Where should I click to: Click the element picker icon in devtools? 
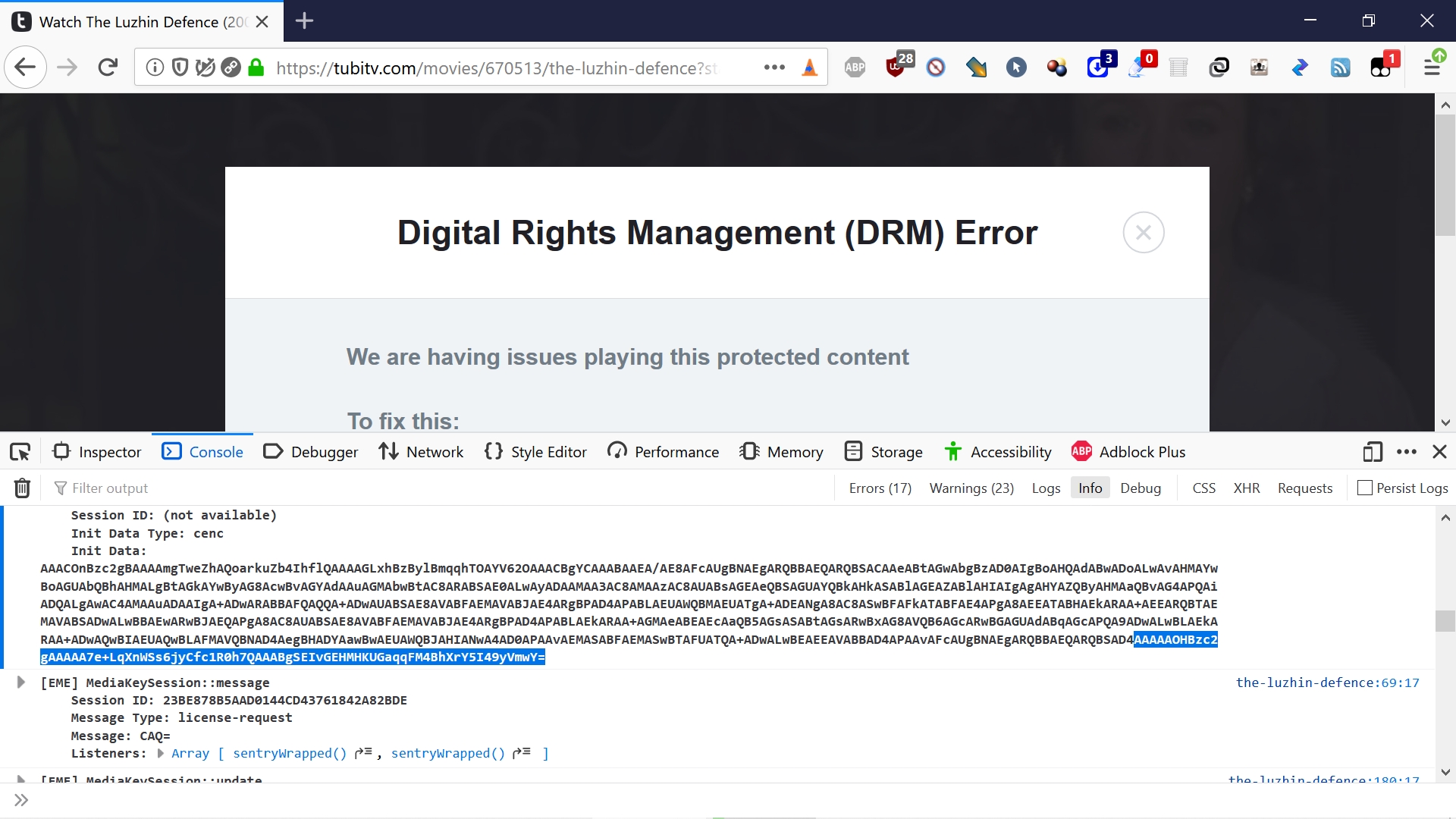20,452
